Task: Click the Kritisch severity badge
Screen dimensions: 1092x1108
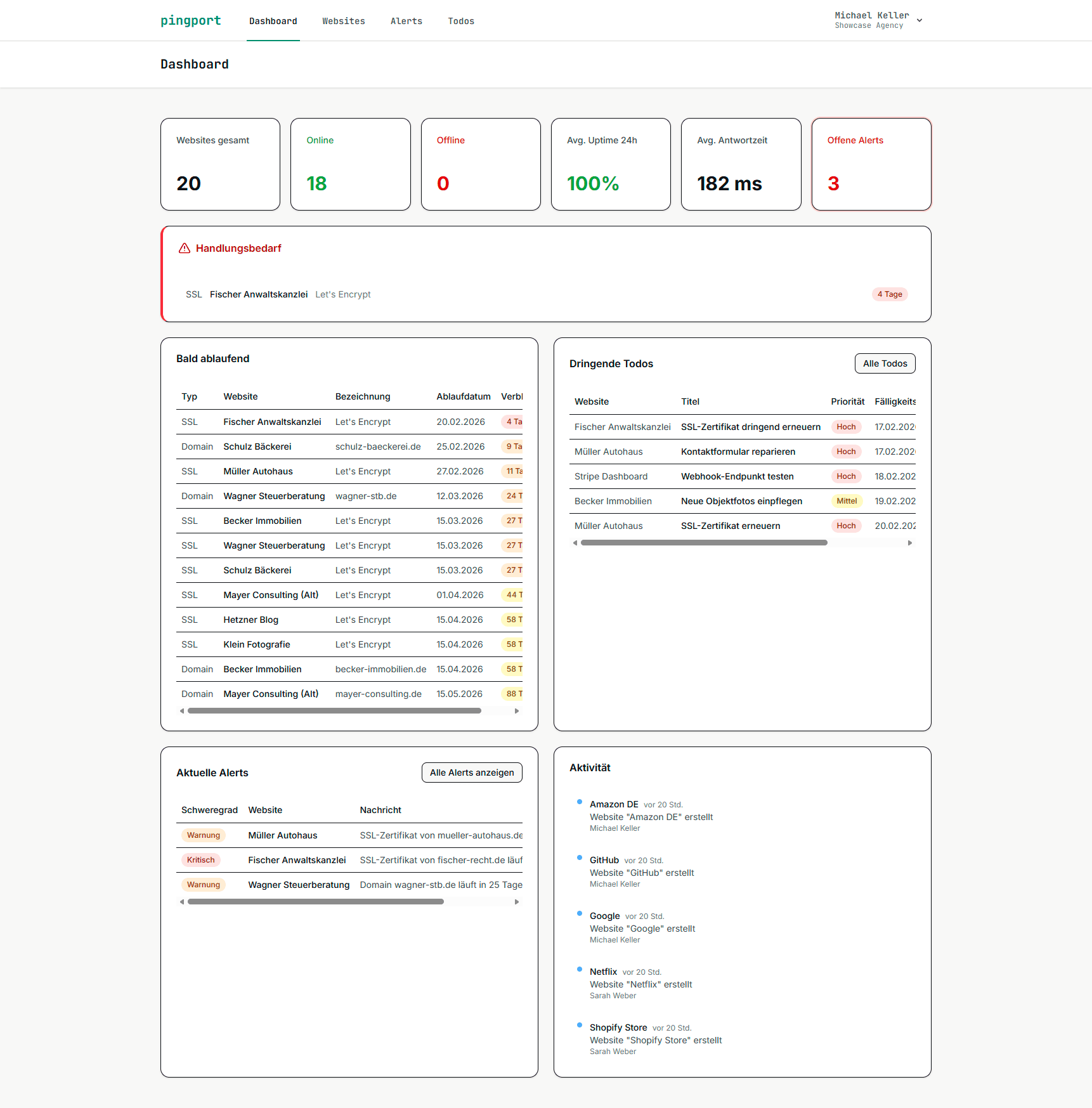Action: coord(200,859)
